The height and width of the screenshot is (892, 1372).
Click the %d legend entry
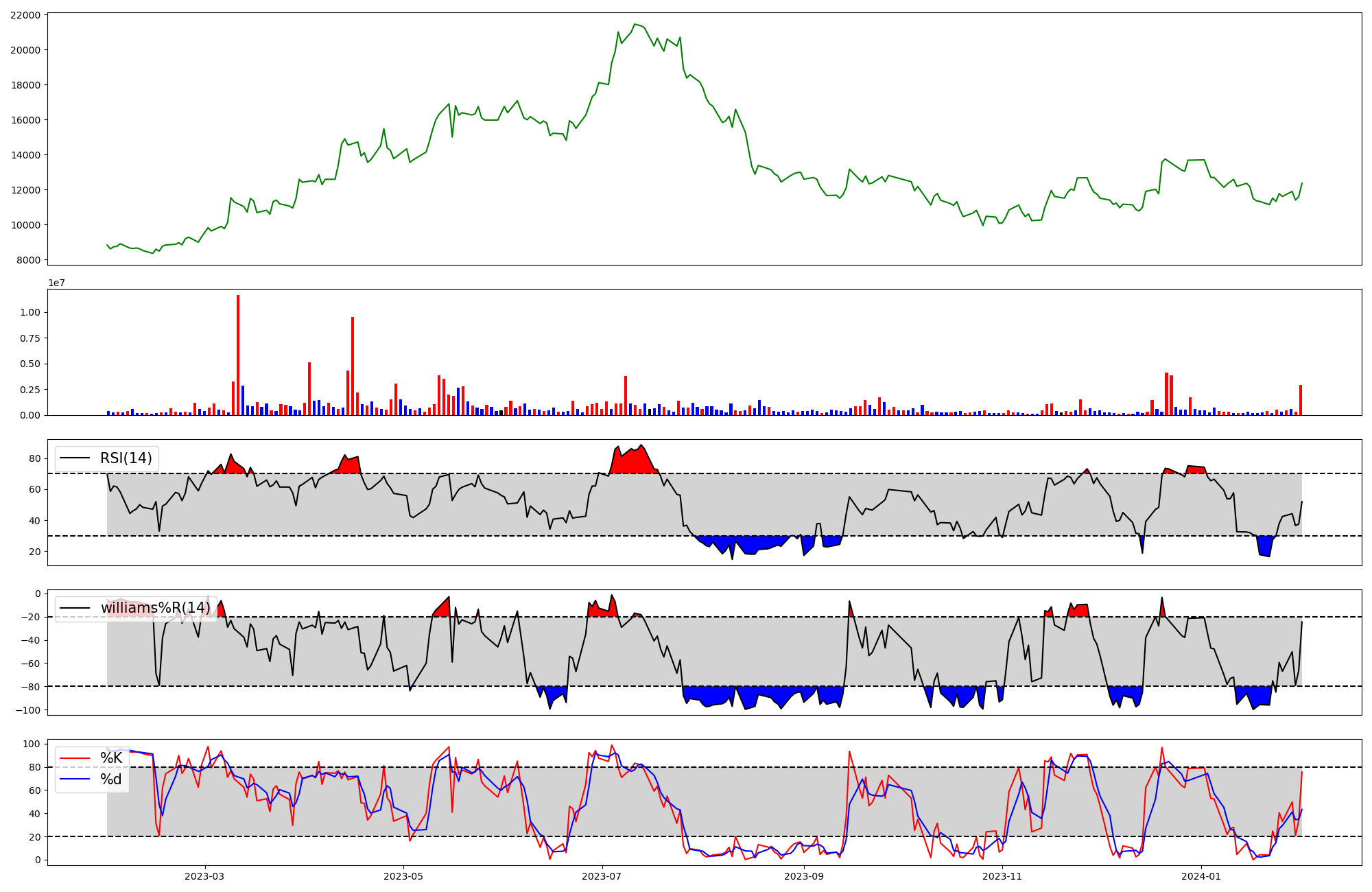coord(92,779)
